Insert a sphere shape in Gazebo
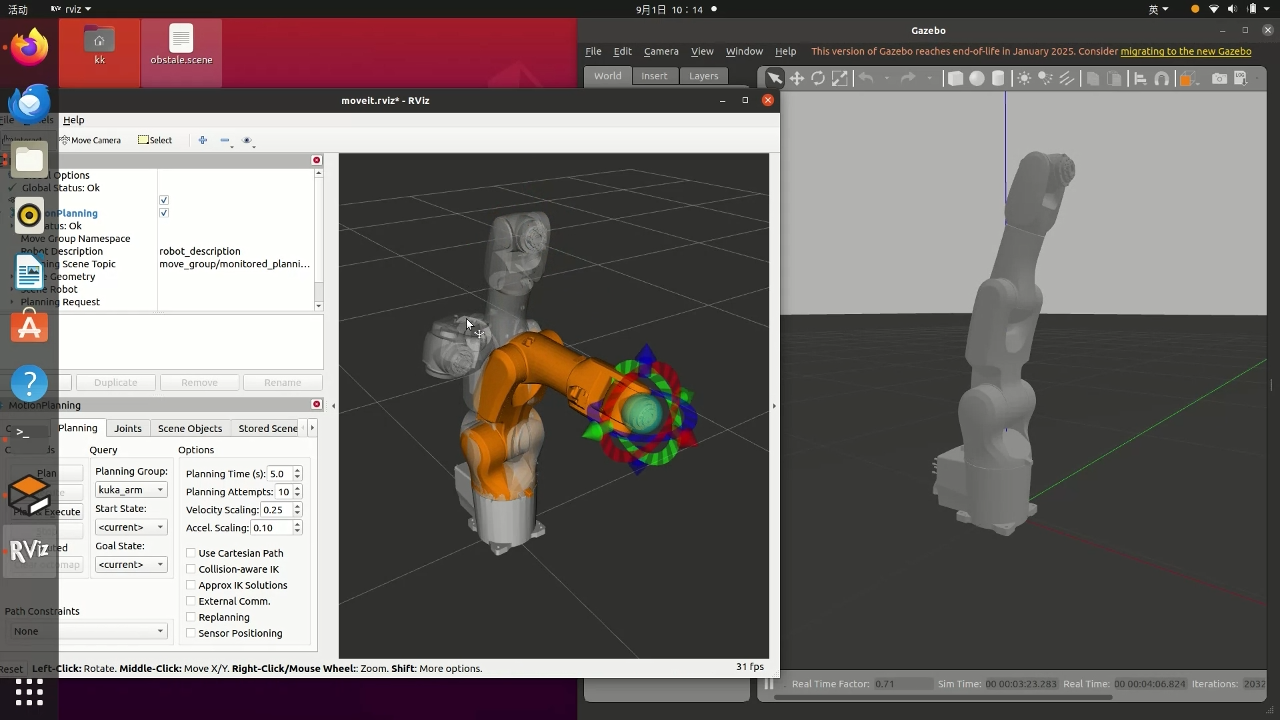This screenshot has height=720, width=1280. pos(977,78)
